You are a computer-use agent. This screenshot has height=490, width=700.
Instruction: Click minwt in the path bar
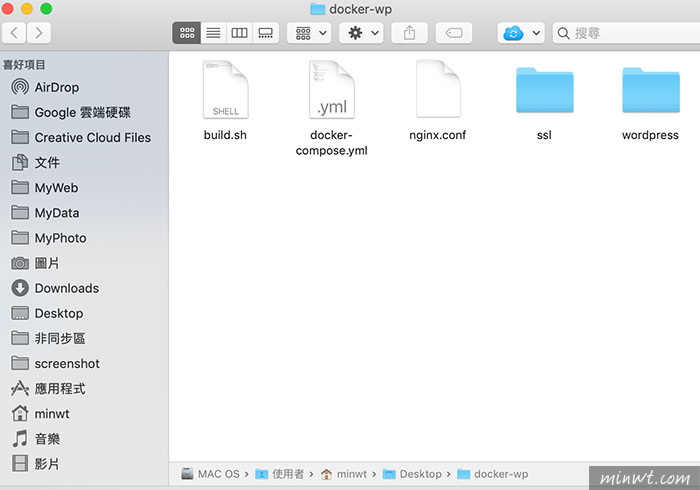(344, 474)
